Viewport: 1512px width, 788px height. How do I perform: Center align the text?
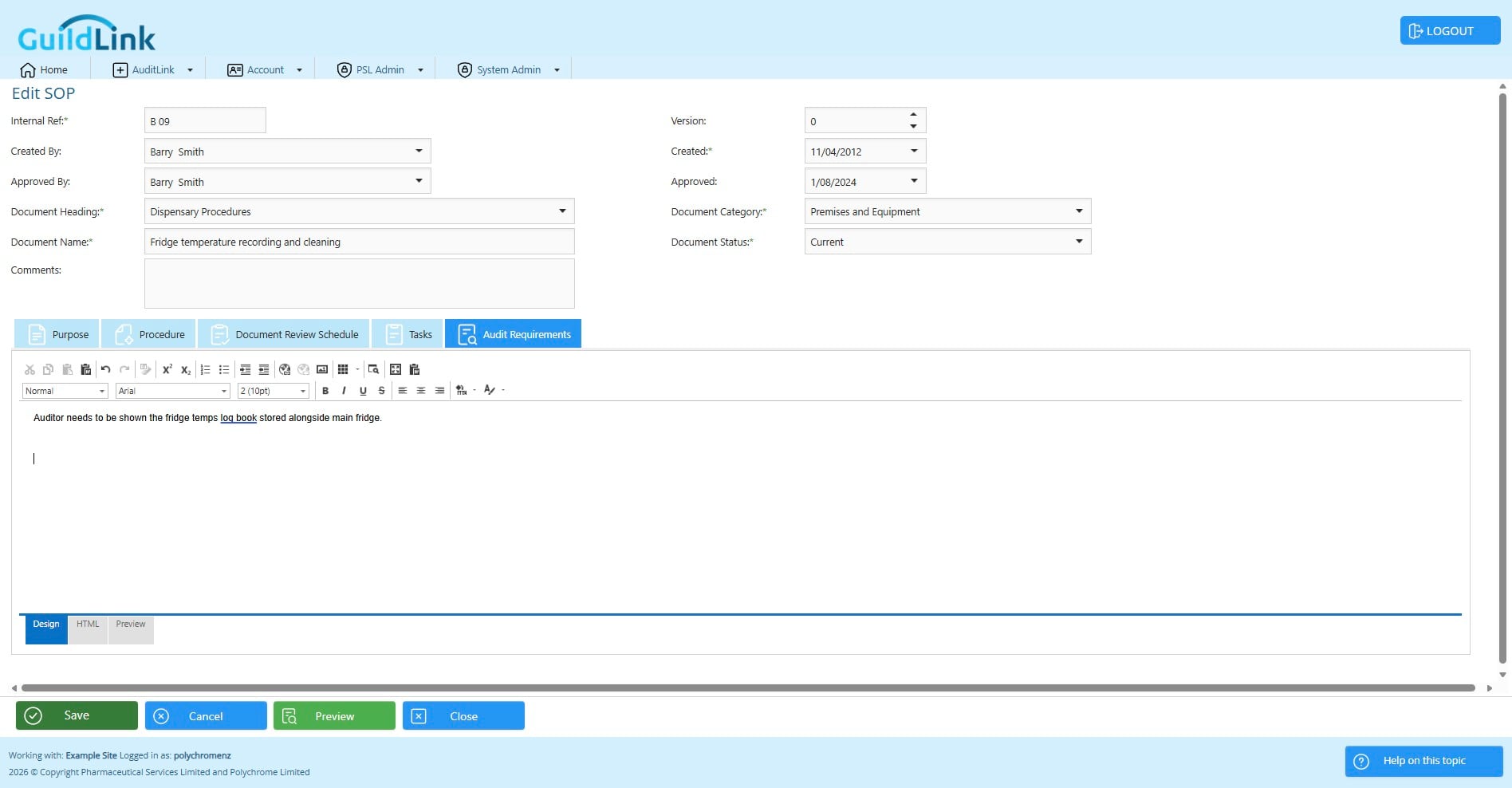[421, 391]
